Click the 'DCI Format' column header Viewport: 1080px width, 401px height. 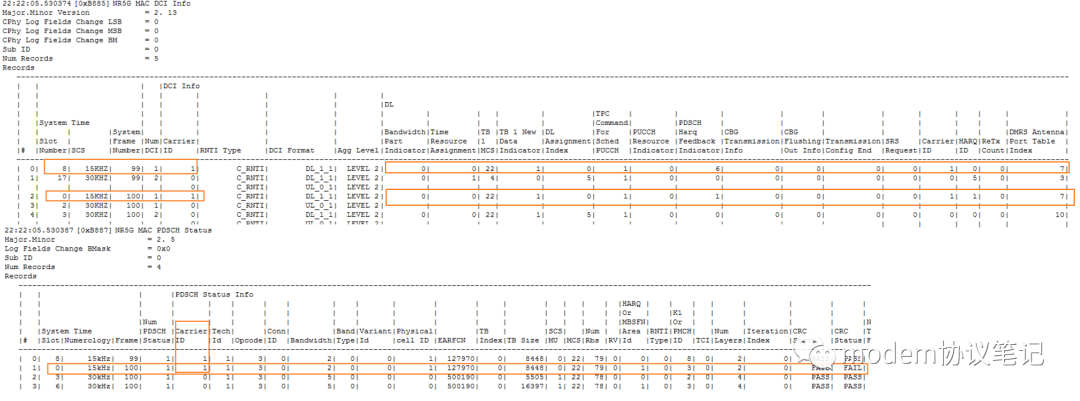click(292, 150)
